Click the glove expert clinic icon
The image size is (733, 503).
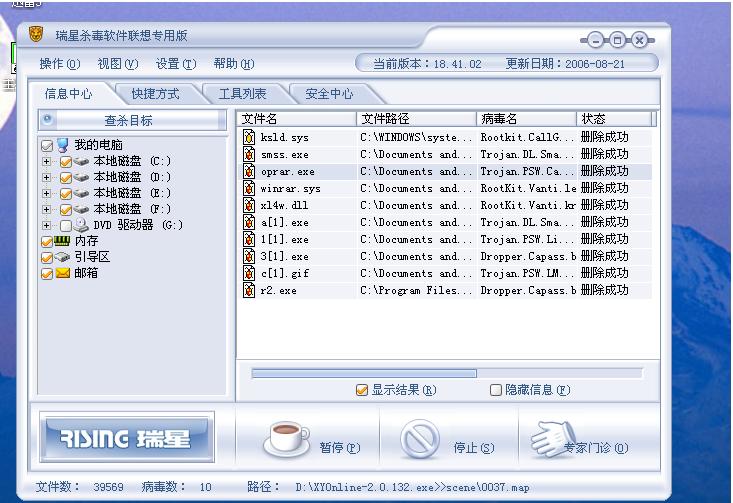pos(553,438)
